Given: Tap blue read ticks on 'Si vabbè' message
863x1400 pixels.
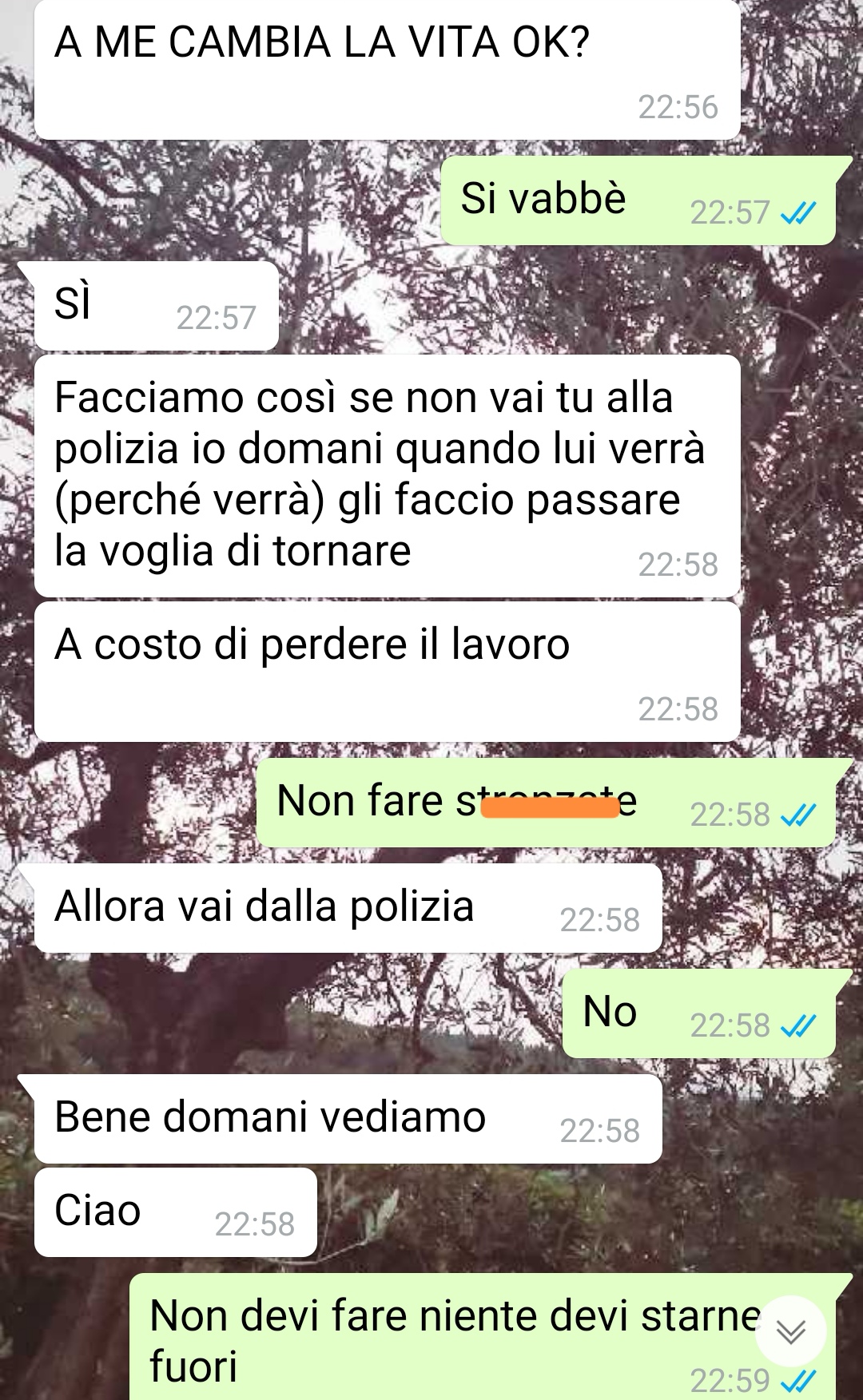Looking at the screenshot, I should [x=798, y=213].
